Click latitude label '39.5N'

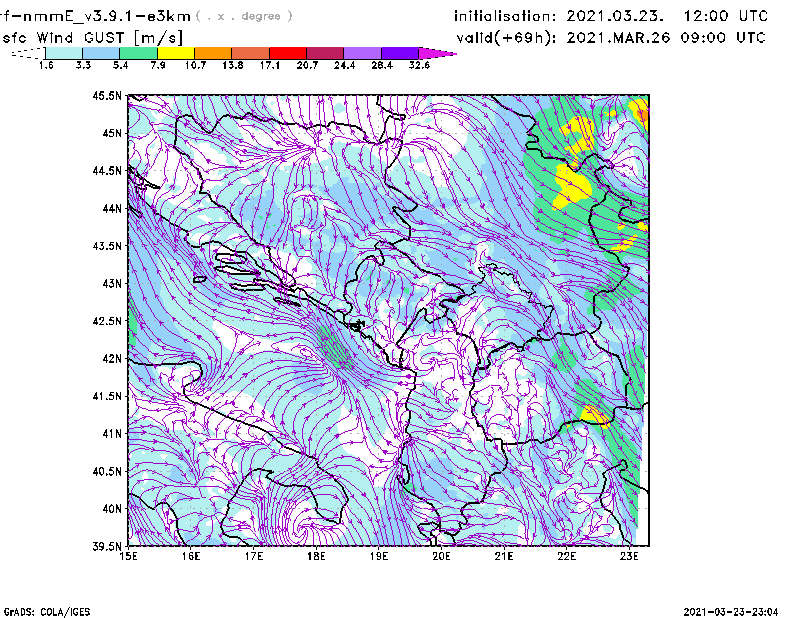pos(107,546)
